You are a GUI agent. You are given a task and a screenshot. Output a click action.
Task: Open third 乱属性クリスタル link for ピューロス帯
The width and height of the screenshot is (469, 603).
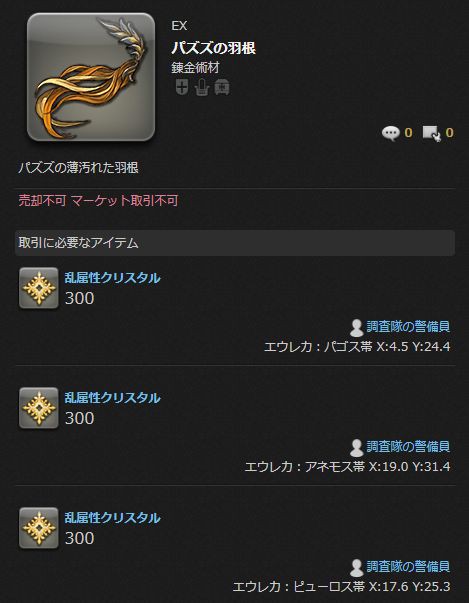pyautogui.click(x=112, y=518)
